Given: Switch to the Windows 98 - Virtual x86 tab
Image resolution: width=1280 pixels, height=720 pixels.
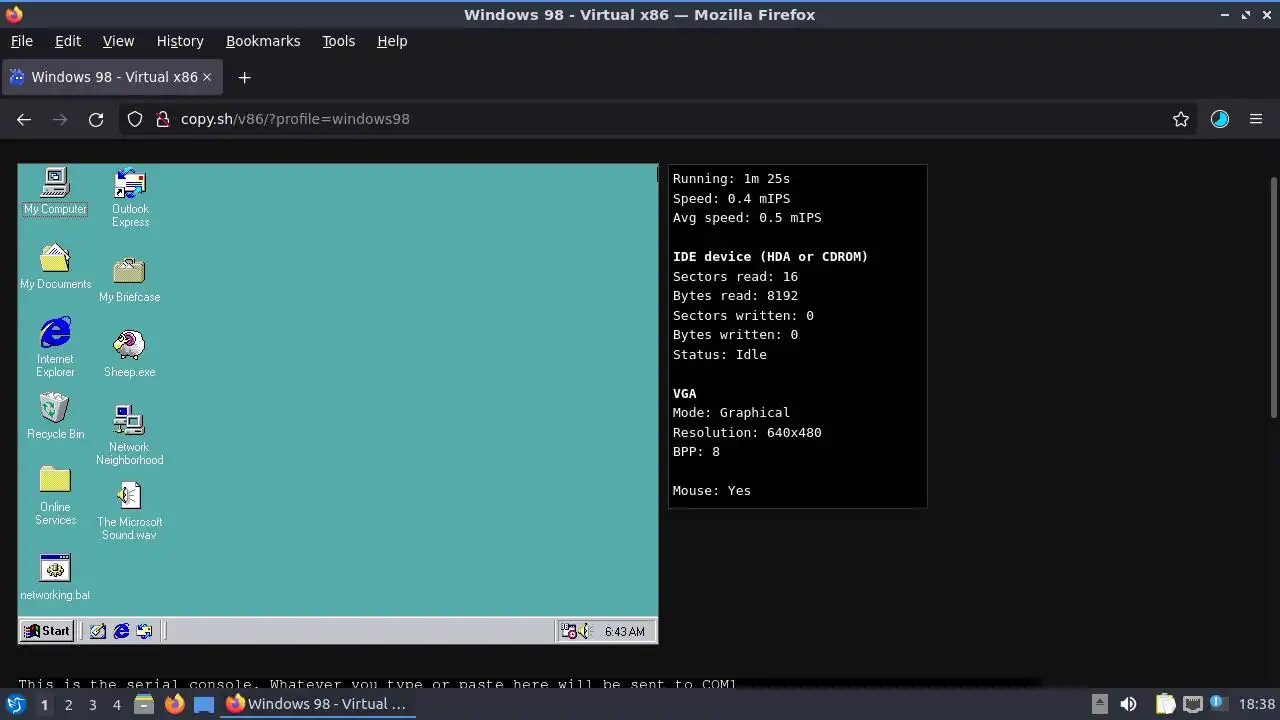Looking at the screenshot, I should 111,77.
